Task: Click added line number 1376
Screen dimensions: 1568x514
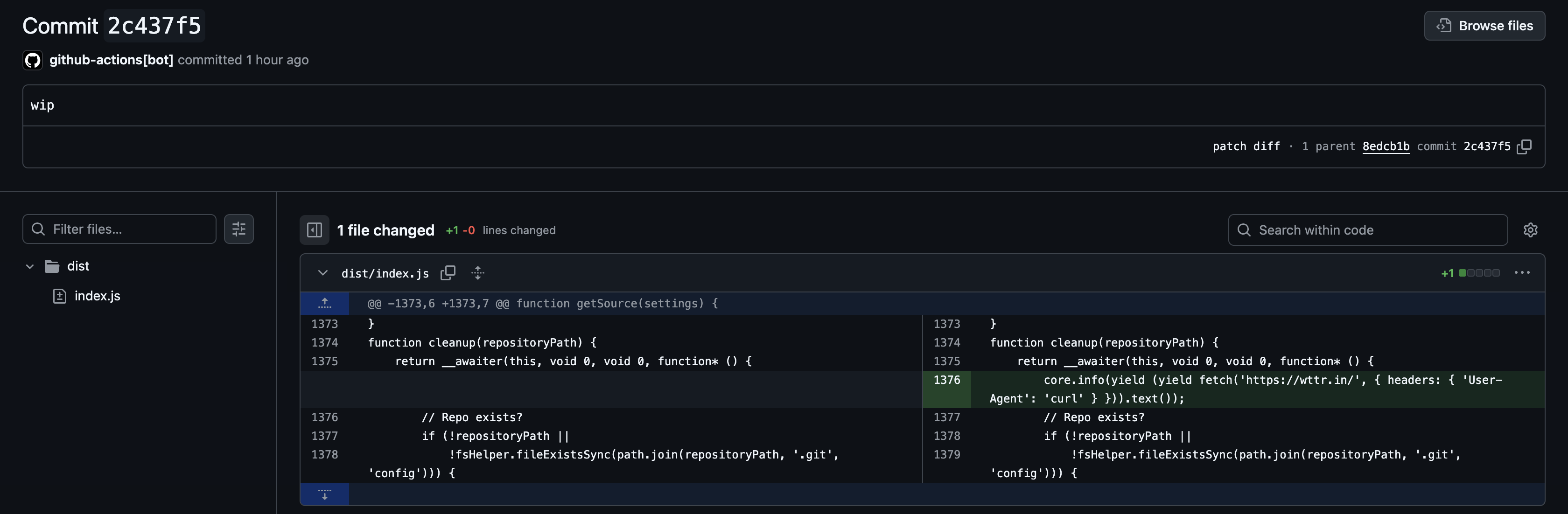Action: pos(946,380)
